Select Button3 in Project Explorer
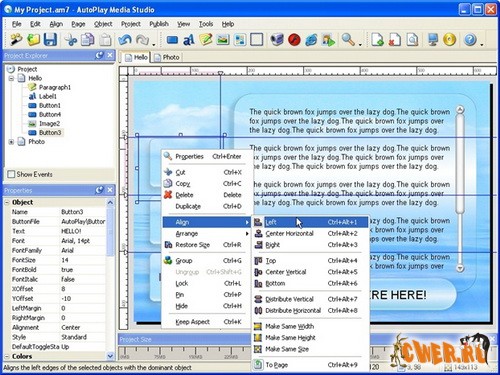Viewport: 500px width, 375px height. pyautogui.click(x=50, y=133)
